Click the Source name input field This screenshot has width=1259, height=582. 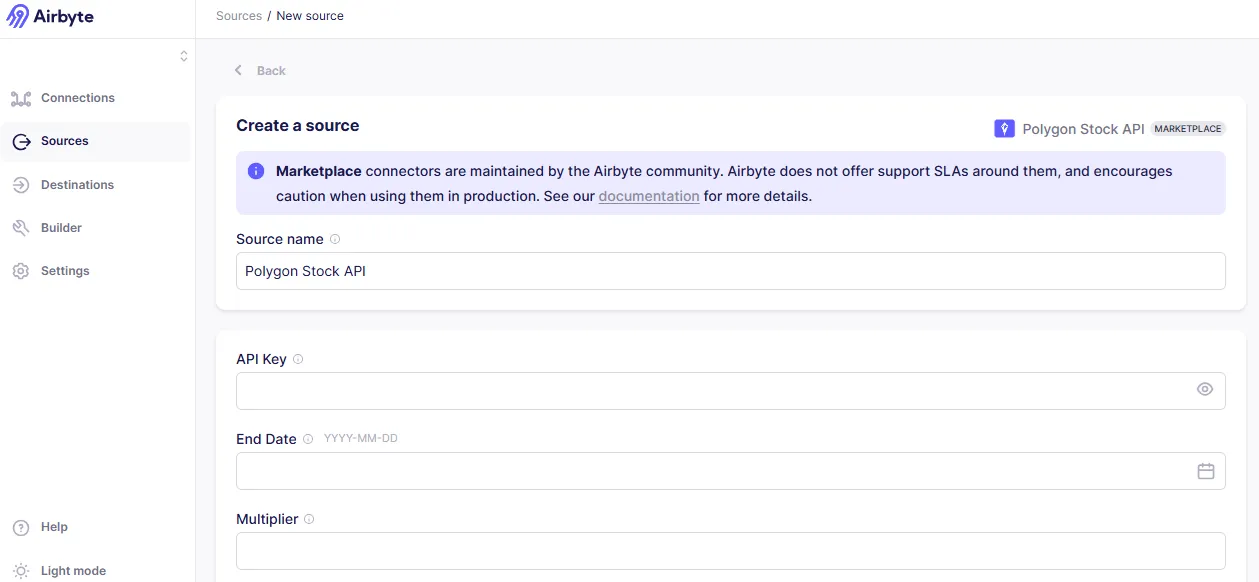point(730,271)
